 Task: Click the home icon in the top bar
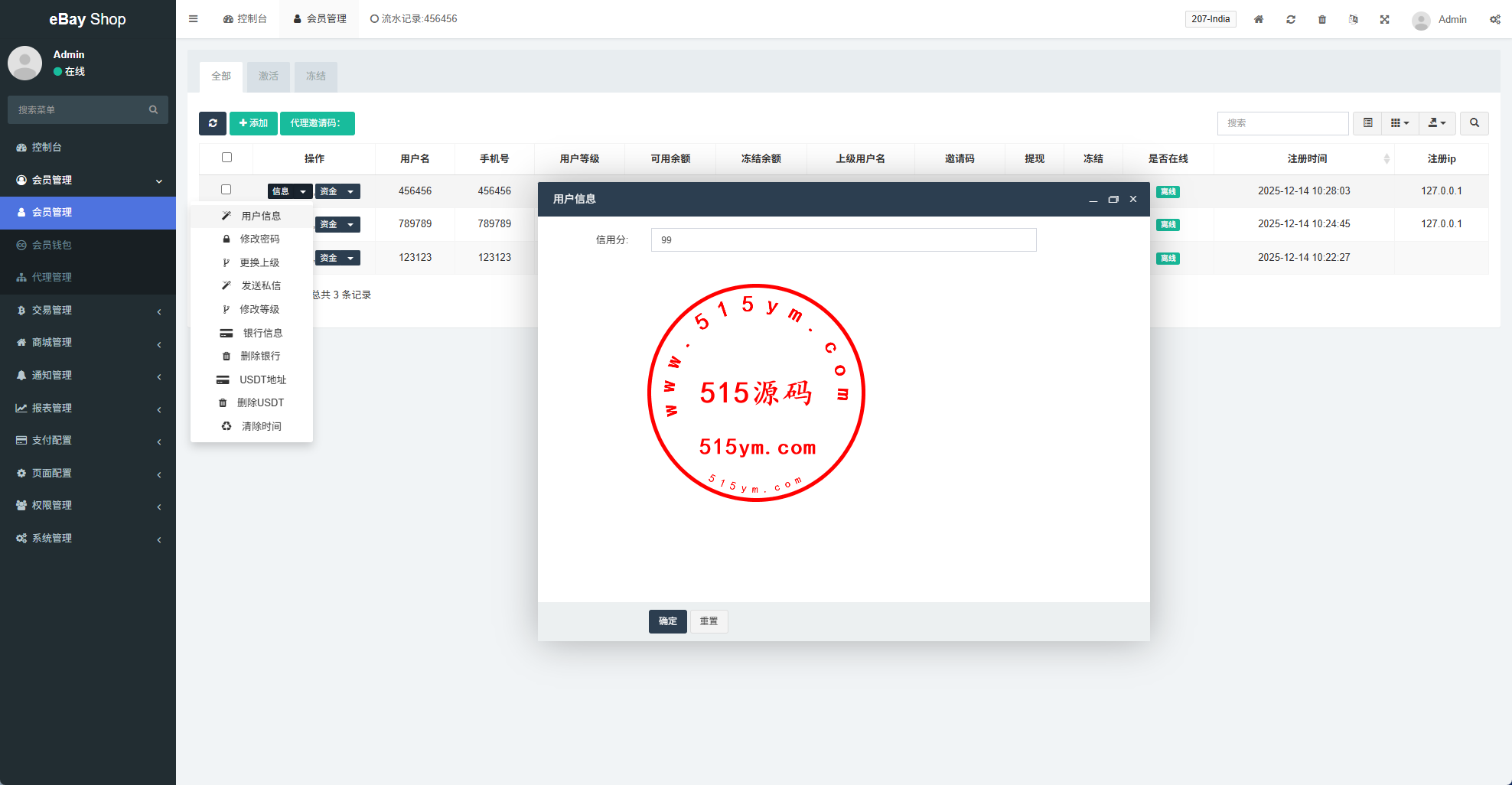1259,19
